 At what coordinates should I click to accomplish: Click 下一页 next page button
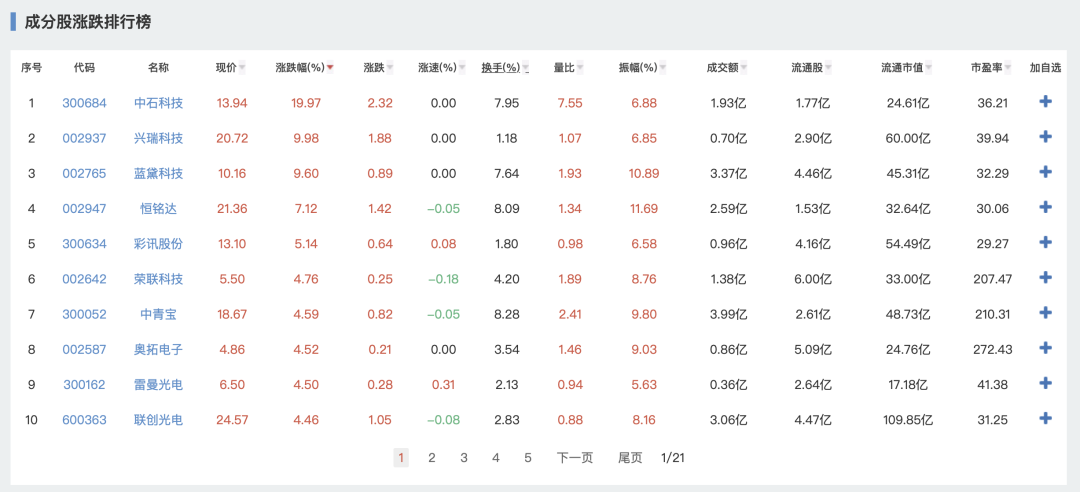575,458
